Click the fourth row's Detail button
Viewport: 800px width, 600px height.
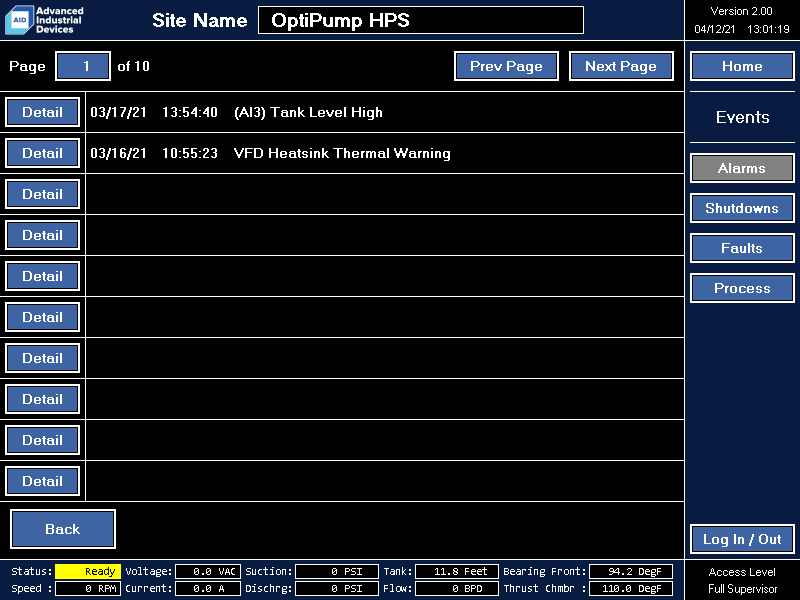pyautogui.click(x=42, y=235)
